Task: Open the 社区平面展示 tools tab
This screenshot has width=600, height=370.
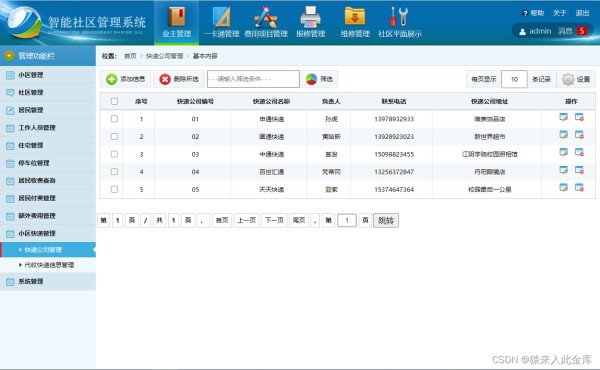Action: point(400,23)
